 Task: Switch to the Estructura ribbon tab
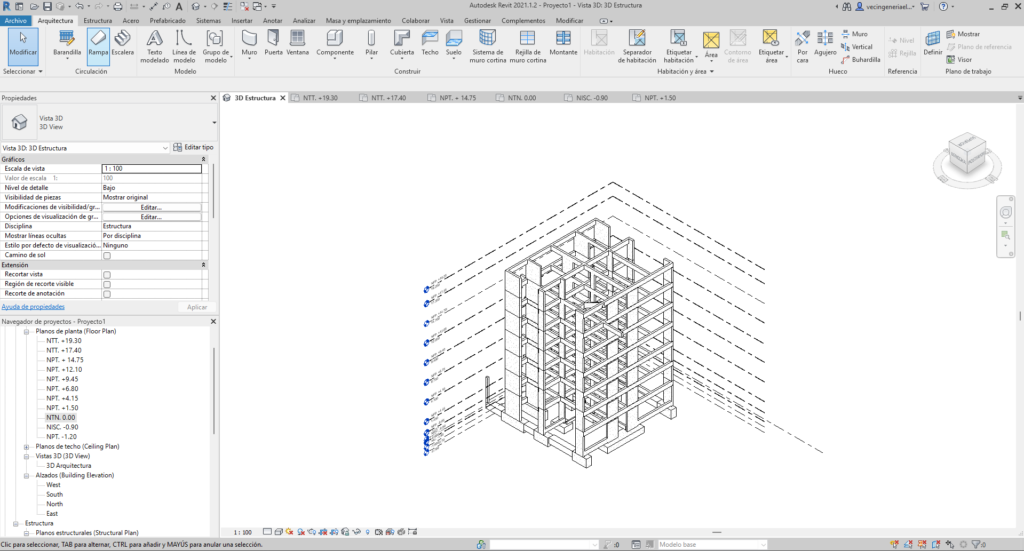click(97, 21)
